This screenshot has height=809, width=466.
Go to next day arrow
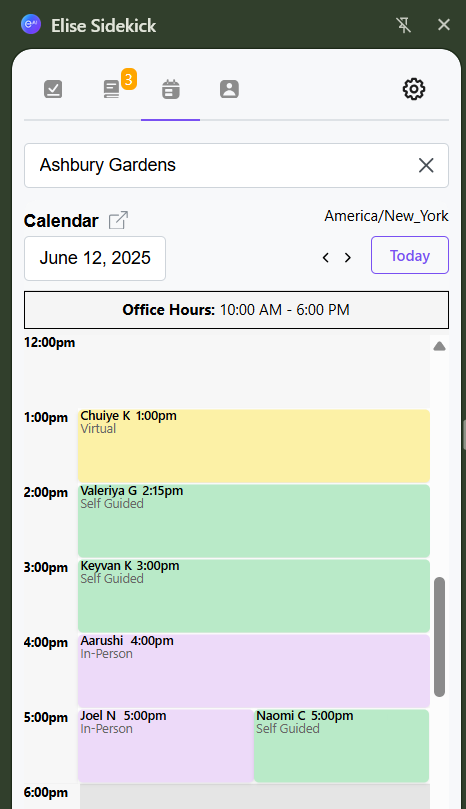coord(348,257)
